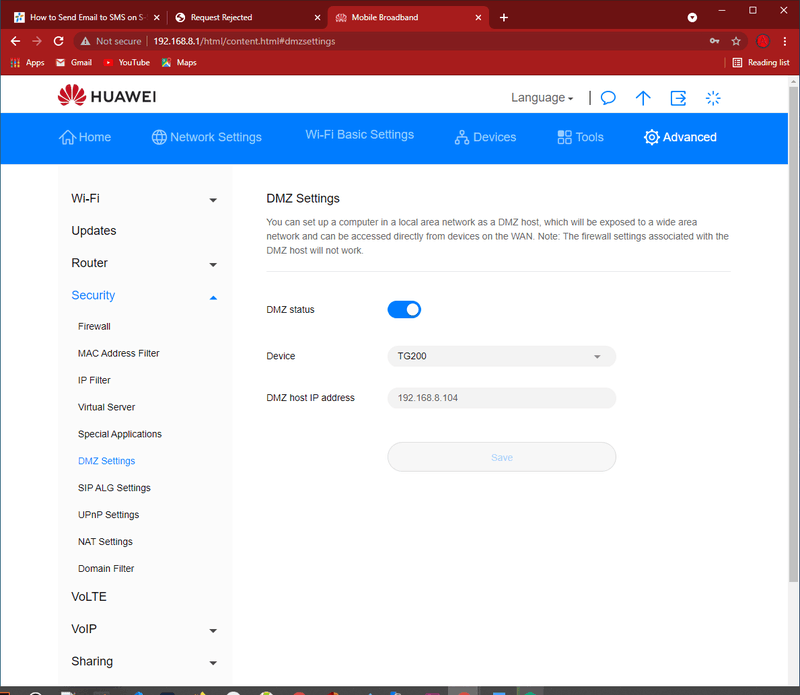Open the Updates sidebar item
This screenshot has height=695, width=800.
(94, 231)
